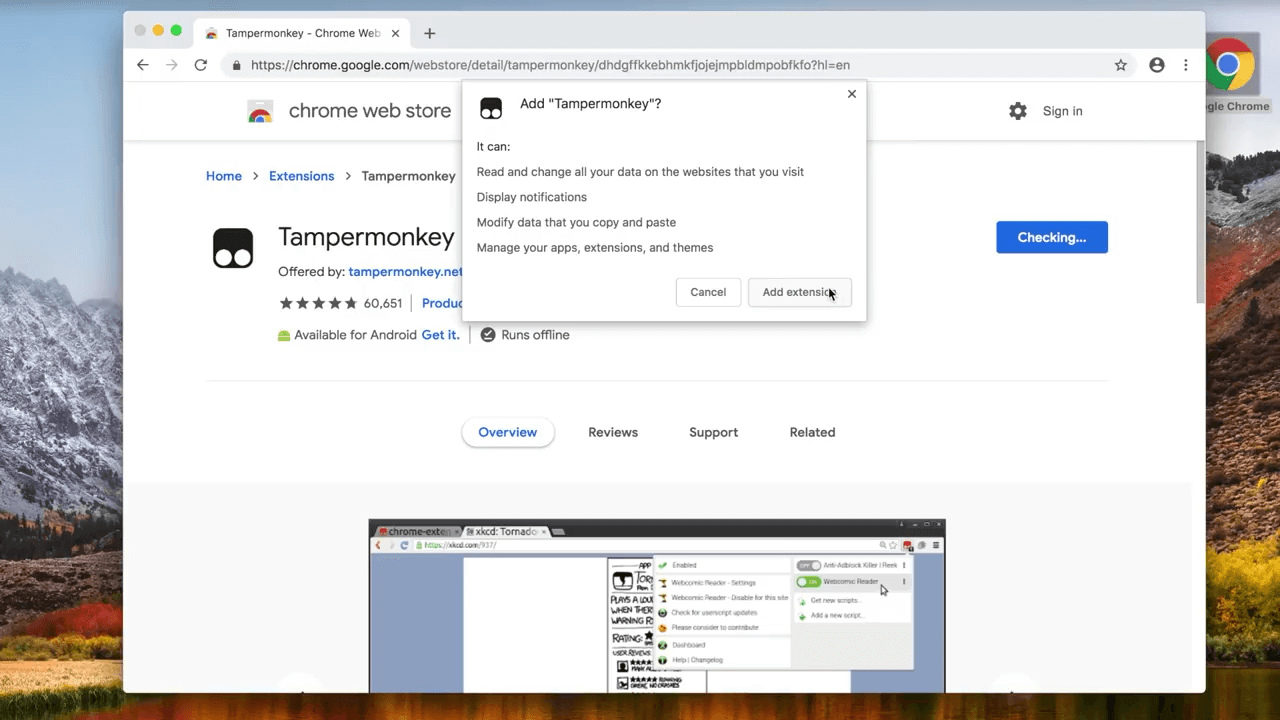The width and height of the screenshot is (1280, 720).
Task: Click the chrome web store title text
Action: click(x=370, y=111)
